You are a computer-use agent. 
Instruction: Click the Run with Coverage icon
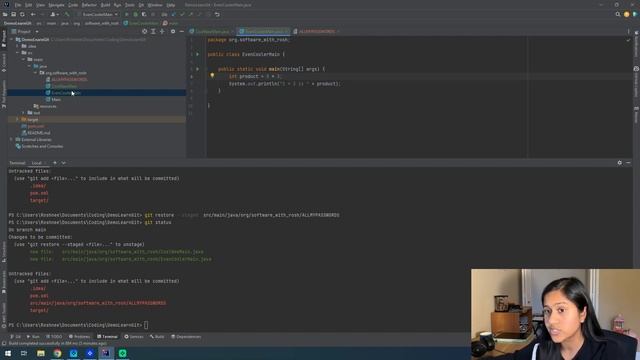pos(144,14)
